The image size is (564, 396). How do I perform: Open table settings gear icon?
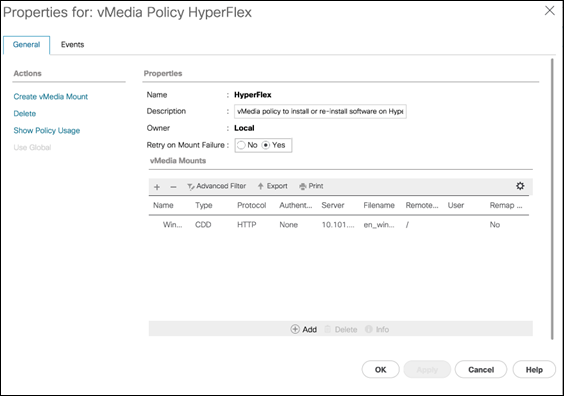pyautogui.click(x=520, y=186)
